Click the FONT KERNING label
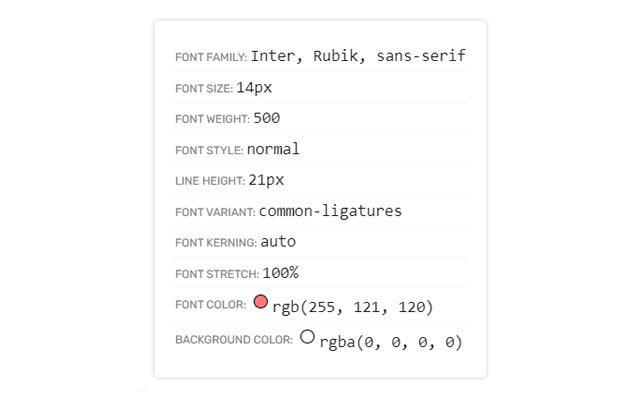Screen dimensions: 640x400 (x=216, y=244)
